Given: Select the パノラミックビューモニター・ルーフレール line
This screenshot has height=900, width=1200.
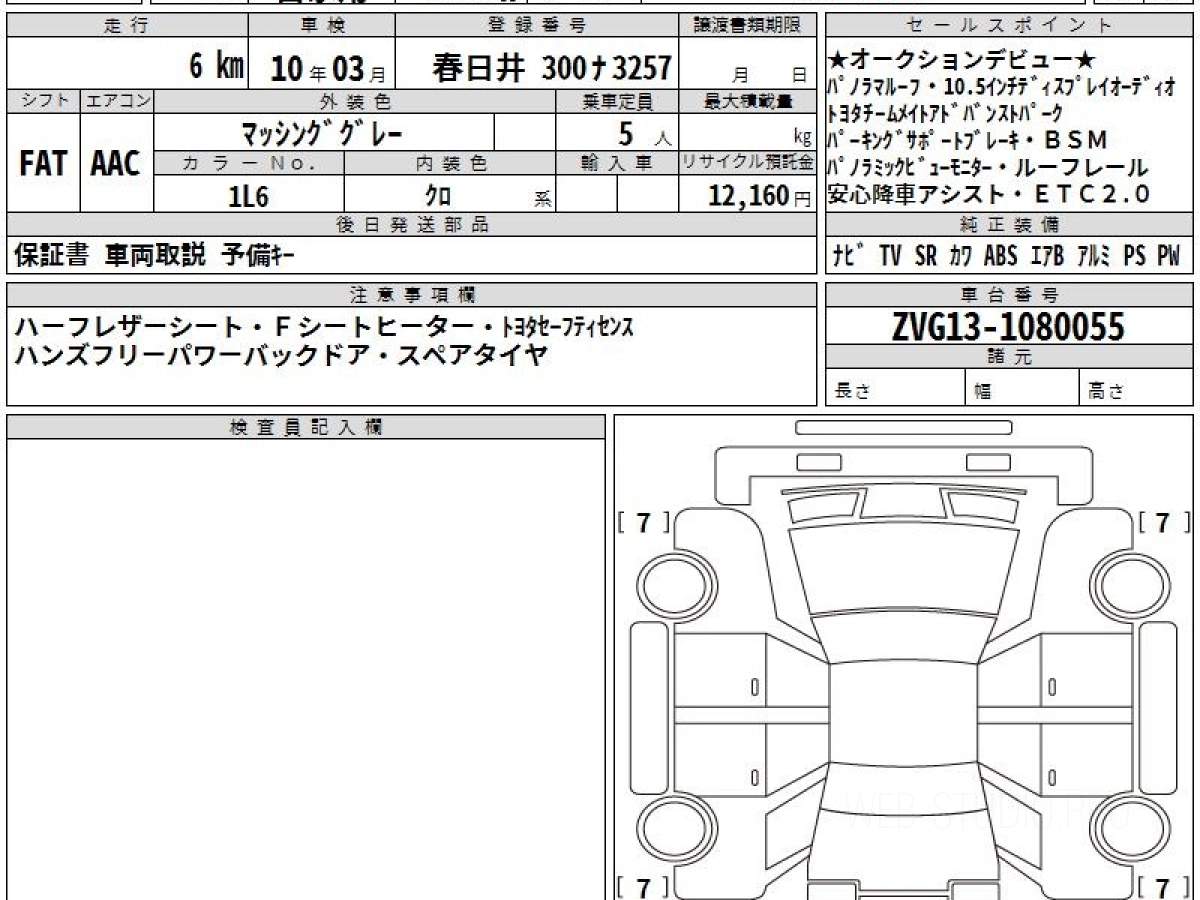Looking at the screenshot, I should (988, 168).
